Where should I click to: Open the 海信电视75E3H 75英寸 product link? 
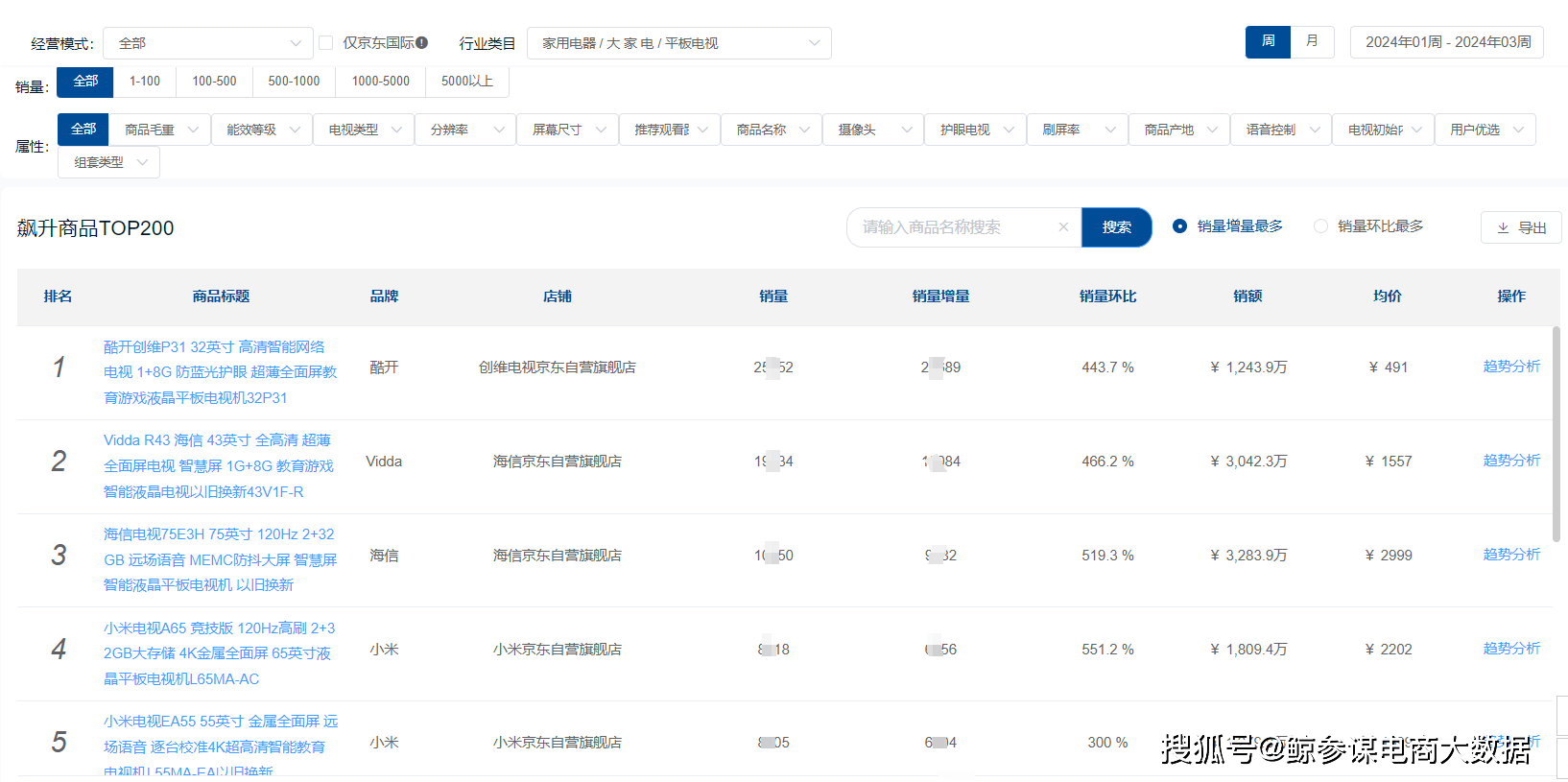tap(221, 559)
